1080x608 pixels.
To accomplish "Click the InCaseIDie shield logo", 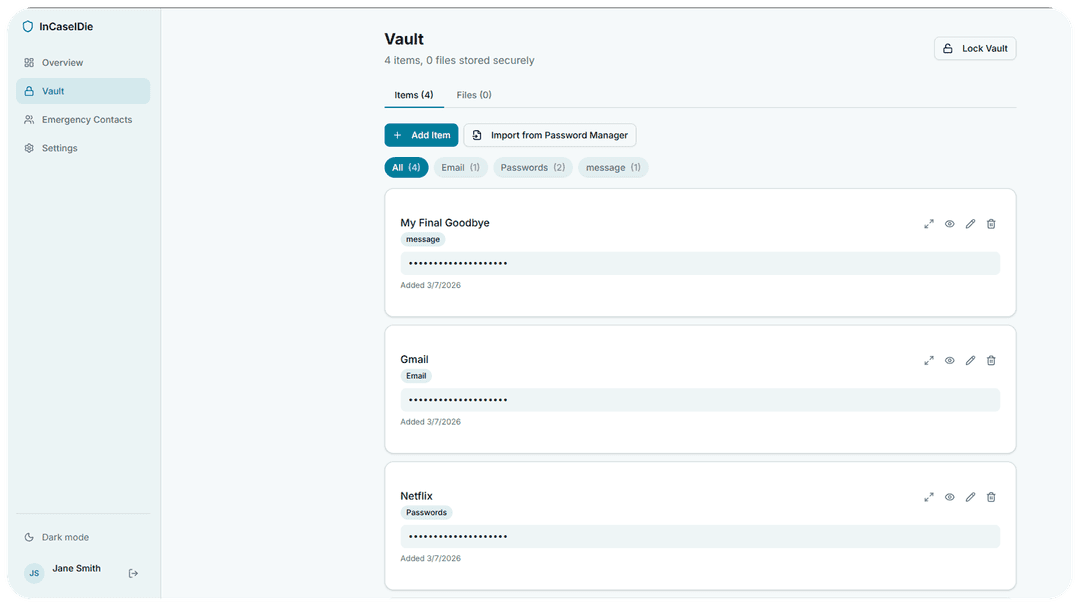I will [28, 27].
